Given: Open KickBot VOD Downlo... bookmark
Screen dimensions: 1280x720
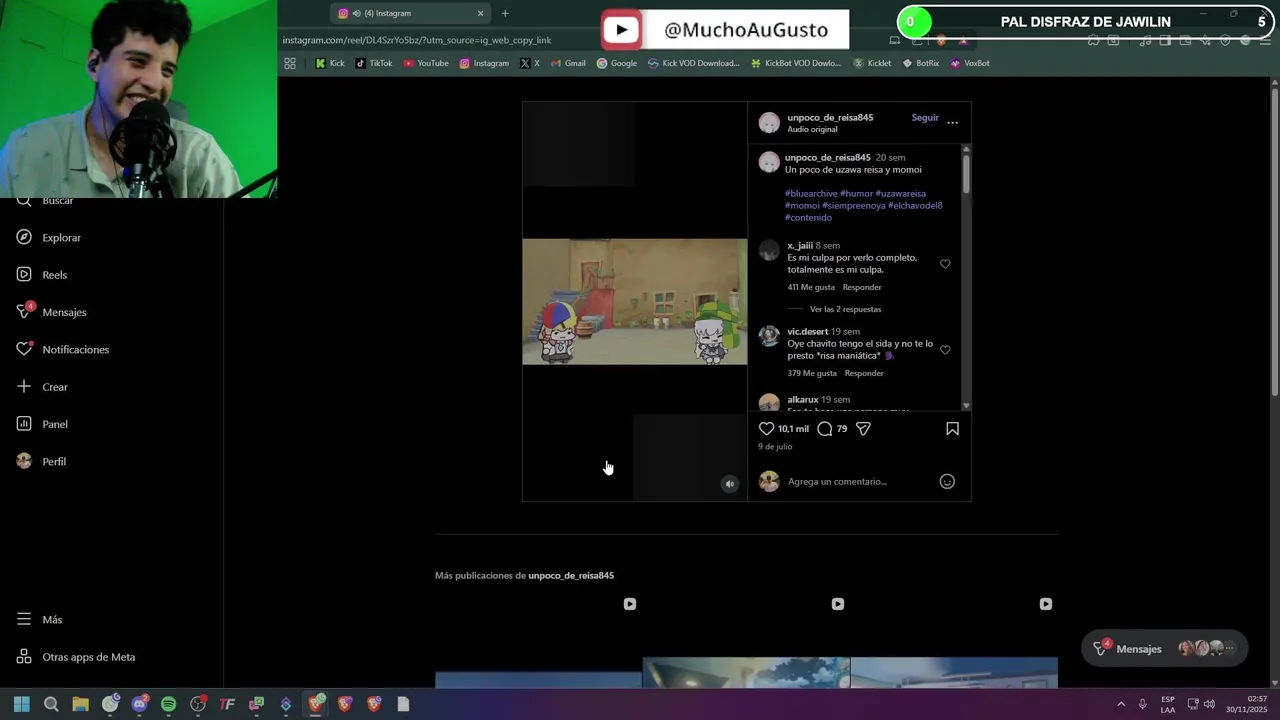Looking at the screenshot, I should tap(796, 63).
